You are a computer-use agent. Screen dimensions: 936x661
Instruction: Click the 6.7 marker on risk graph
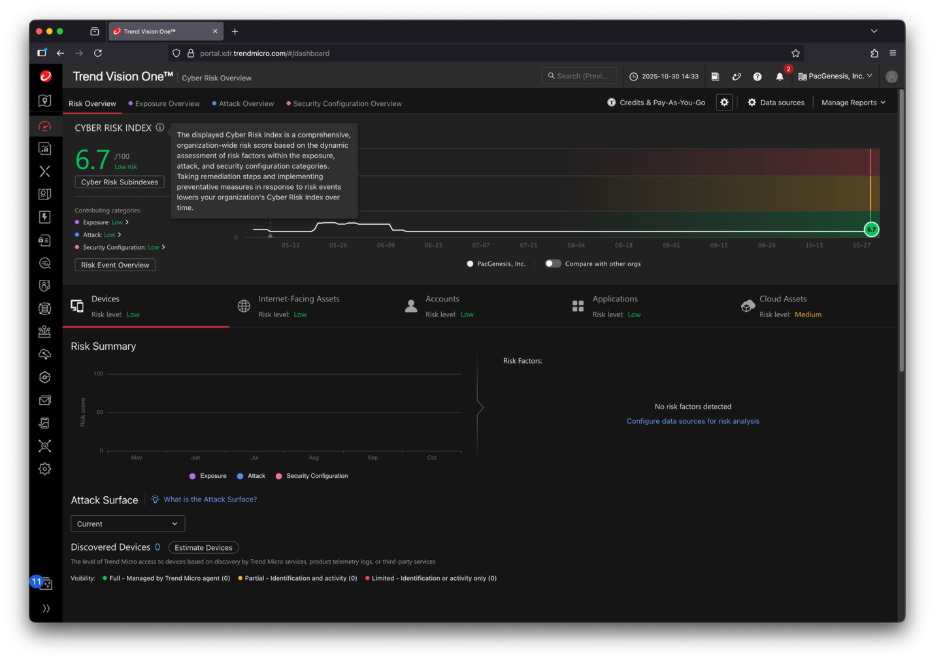tap(871, 230)
